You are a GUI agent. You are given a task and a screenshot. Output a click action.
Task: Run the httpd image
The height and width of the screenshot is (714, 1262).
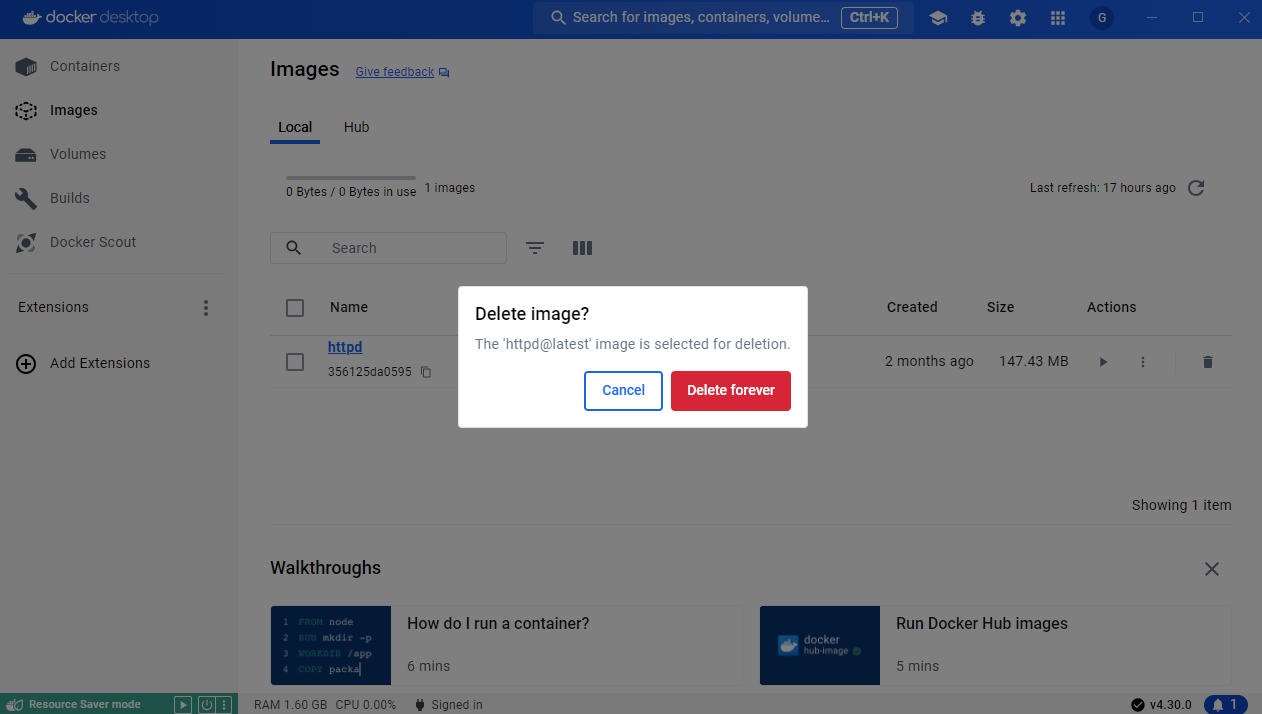point(1103,362)
